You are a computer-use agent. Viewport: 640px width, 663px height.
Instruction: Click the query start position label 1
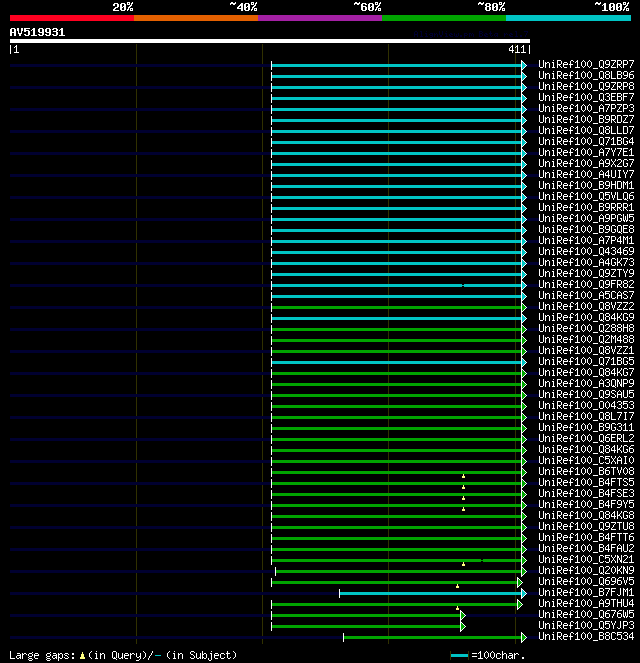16,49
